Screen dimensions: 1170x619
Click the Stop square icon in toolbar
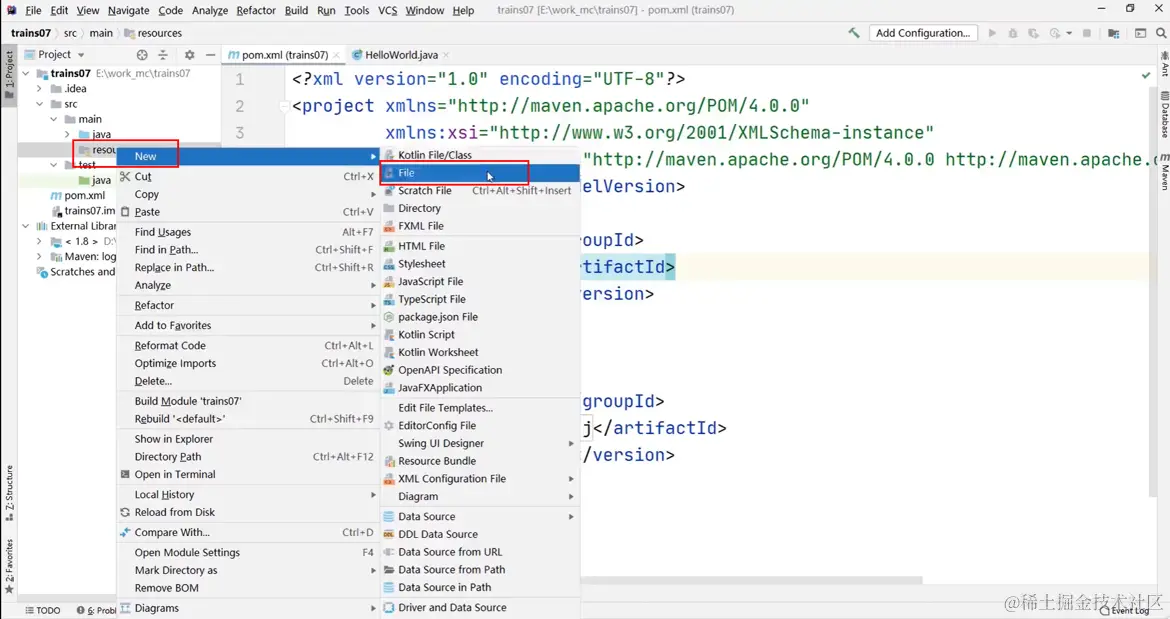click(1087, 33)
